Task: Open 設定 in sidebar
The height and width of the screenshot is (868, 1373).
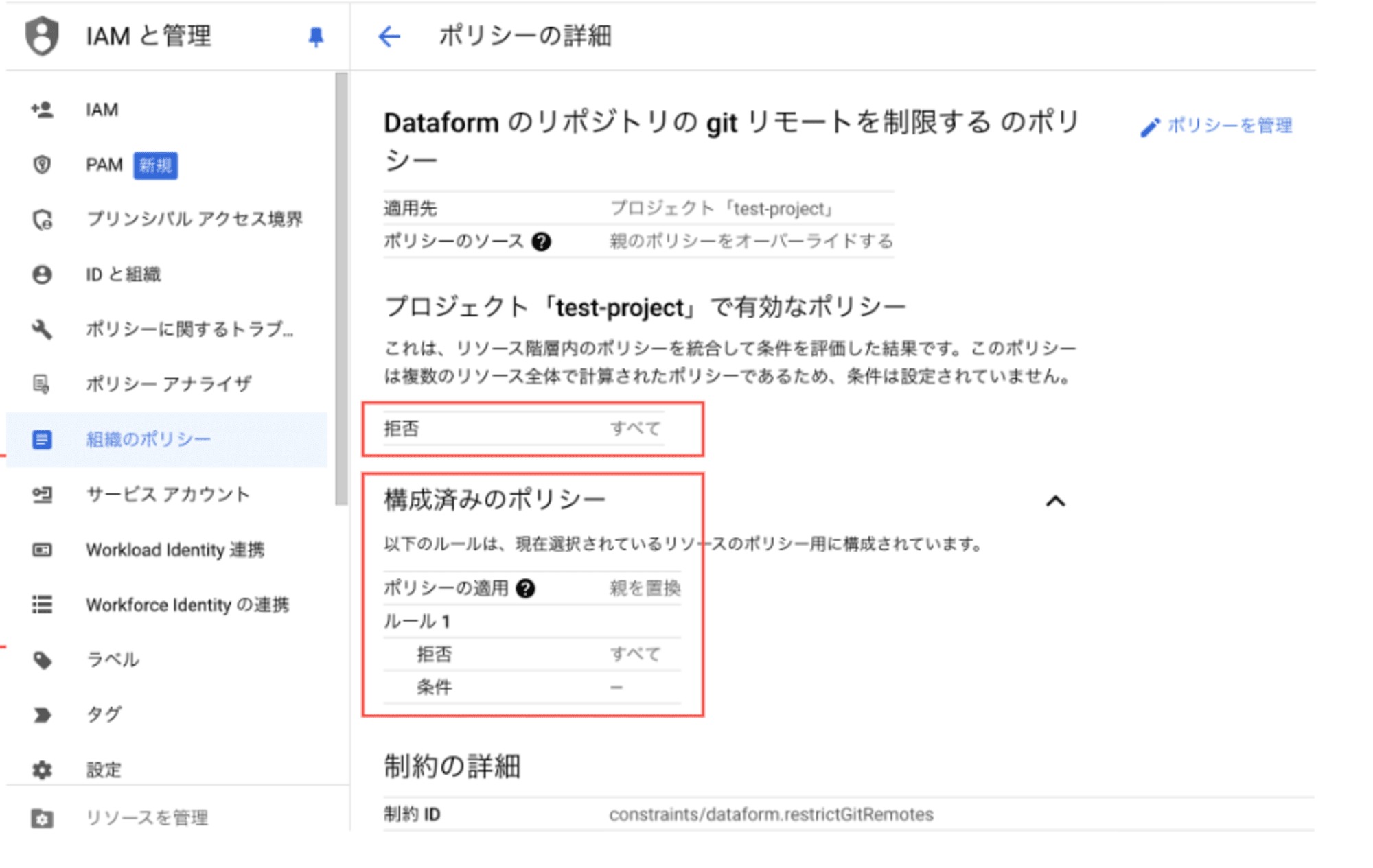Action: (166, 770)
